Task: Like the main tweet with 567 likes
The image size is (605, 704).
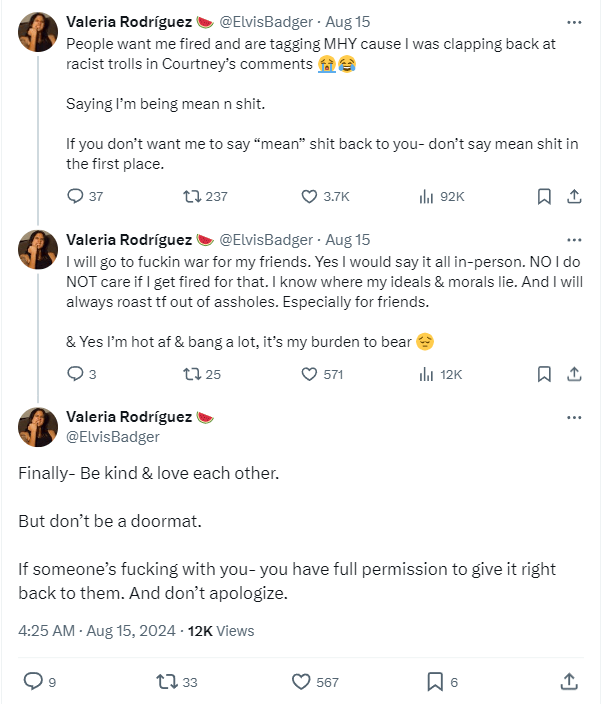Action: 301,682
